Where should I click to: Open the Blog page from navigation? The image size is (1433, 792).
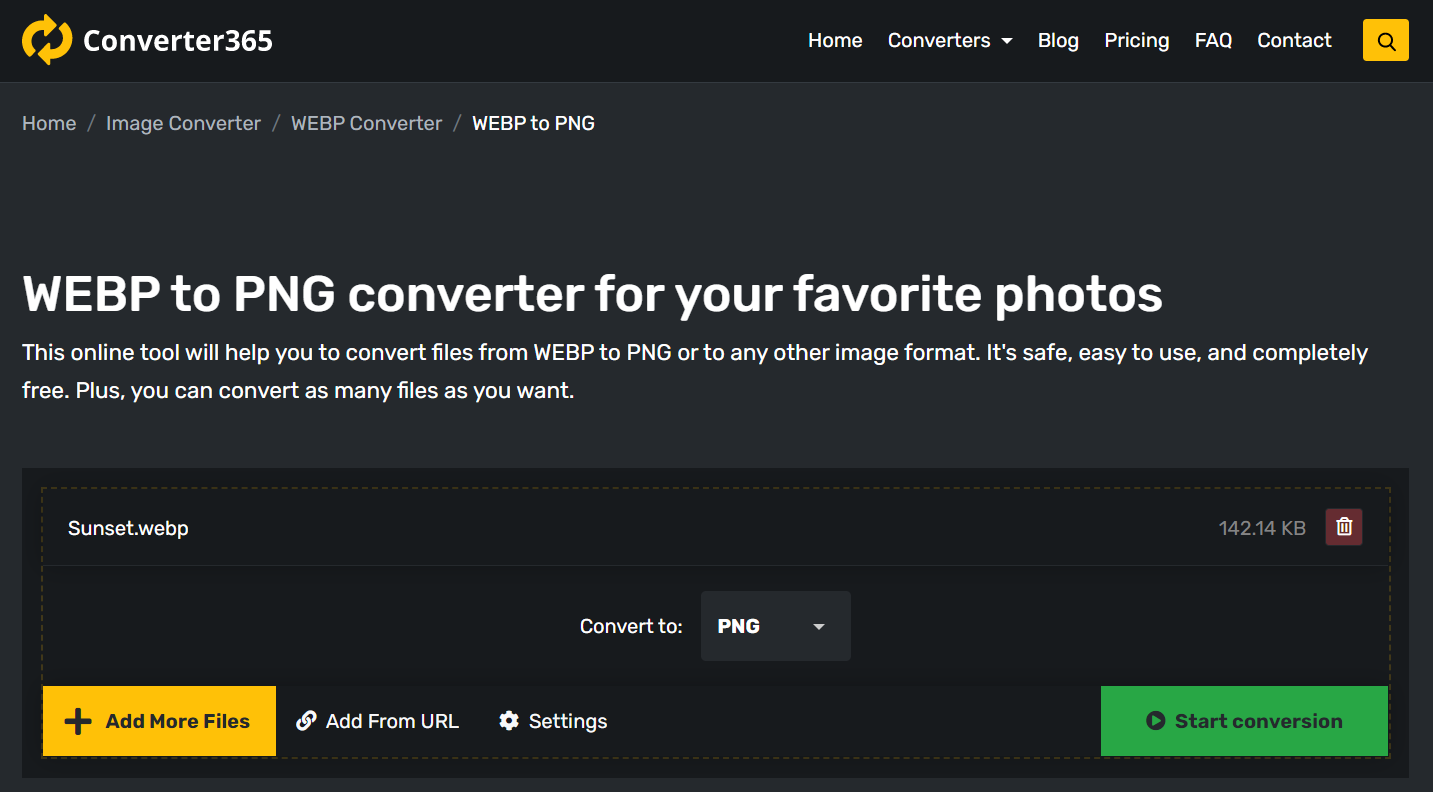[1058, 41]
